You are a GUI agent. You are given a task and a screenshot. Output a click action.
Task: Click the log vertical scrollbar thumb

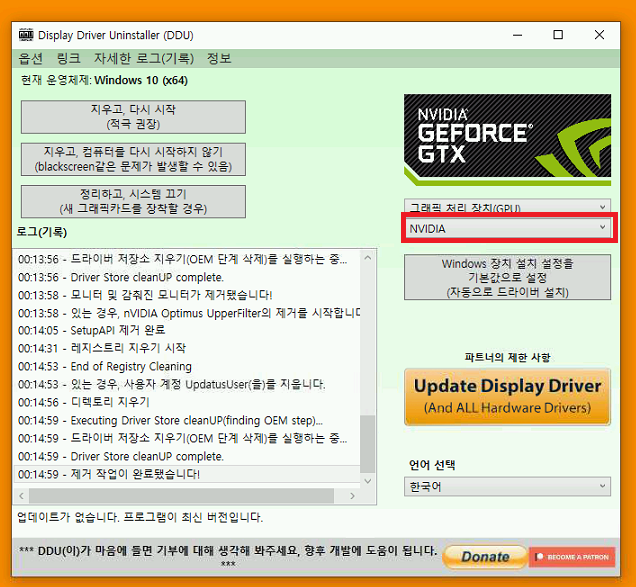(367, 444)
